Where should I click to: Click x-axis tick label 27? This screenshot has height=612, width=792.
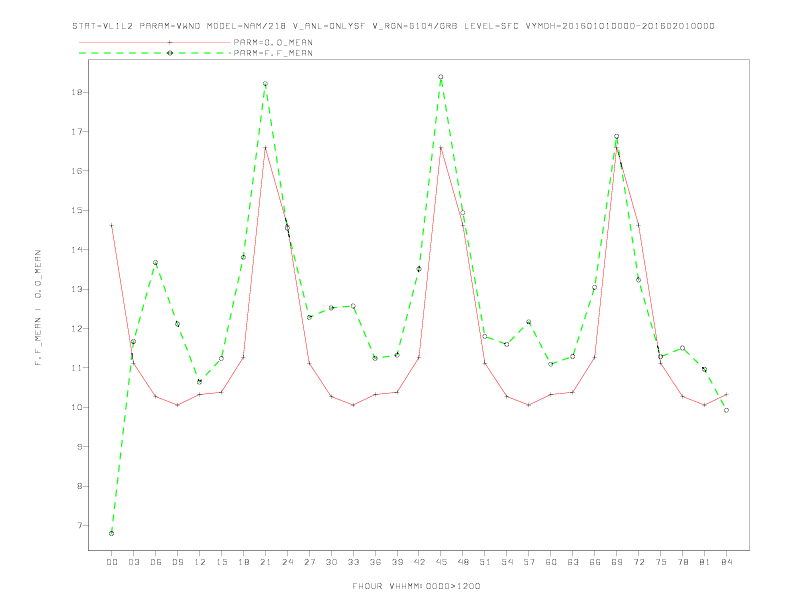click(309, 562)
